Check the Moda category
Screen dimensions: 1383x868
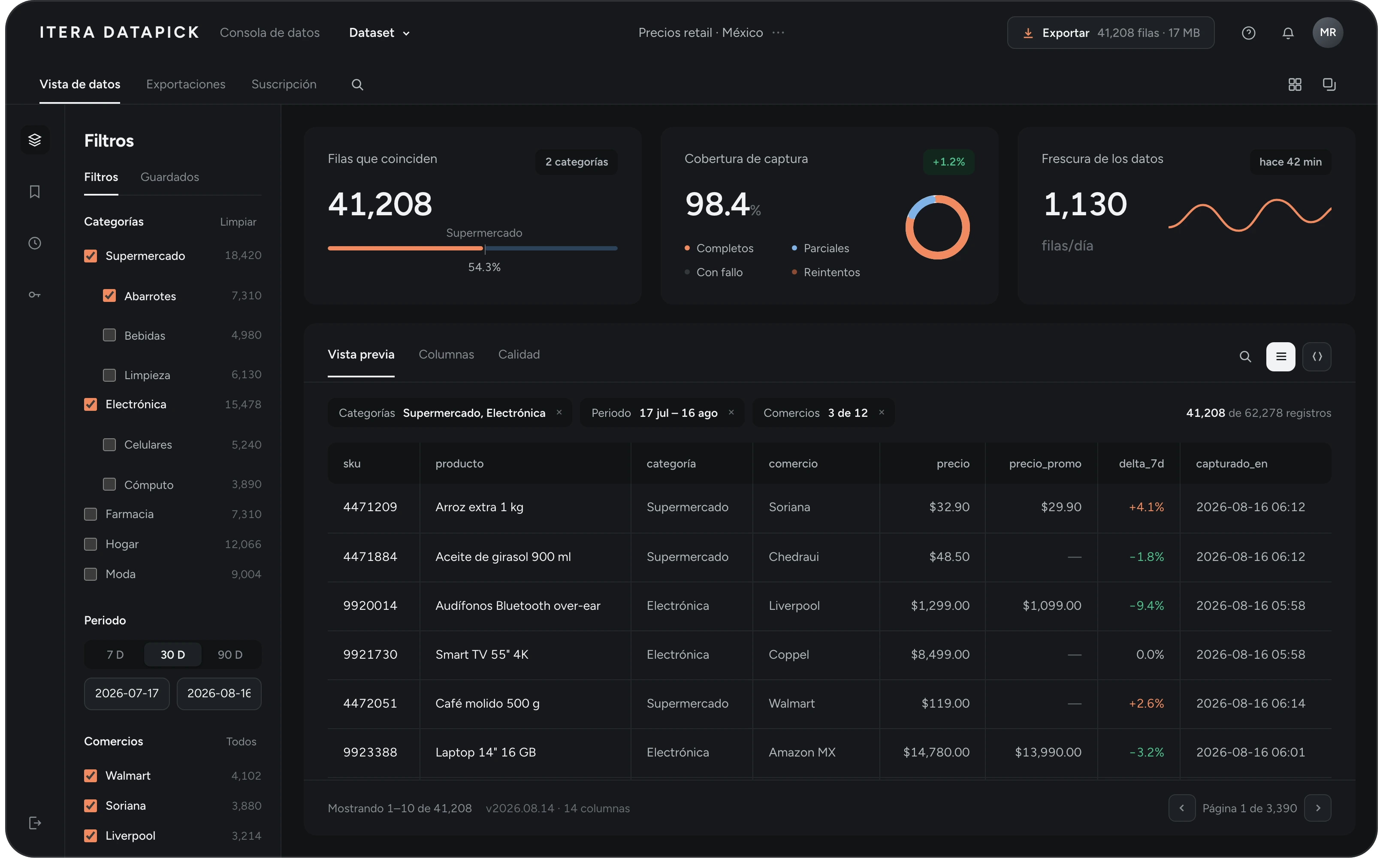tap(90, 574)
